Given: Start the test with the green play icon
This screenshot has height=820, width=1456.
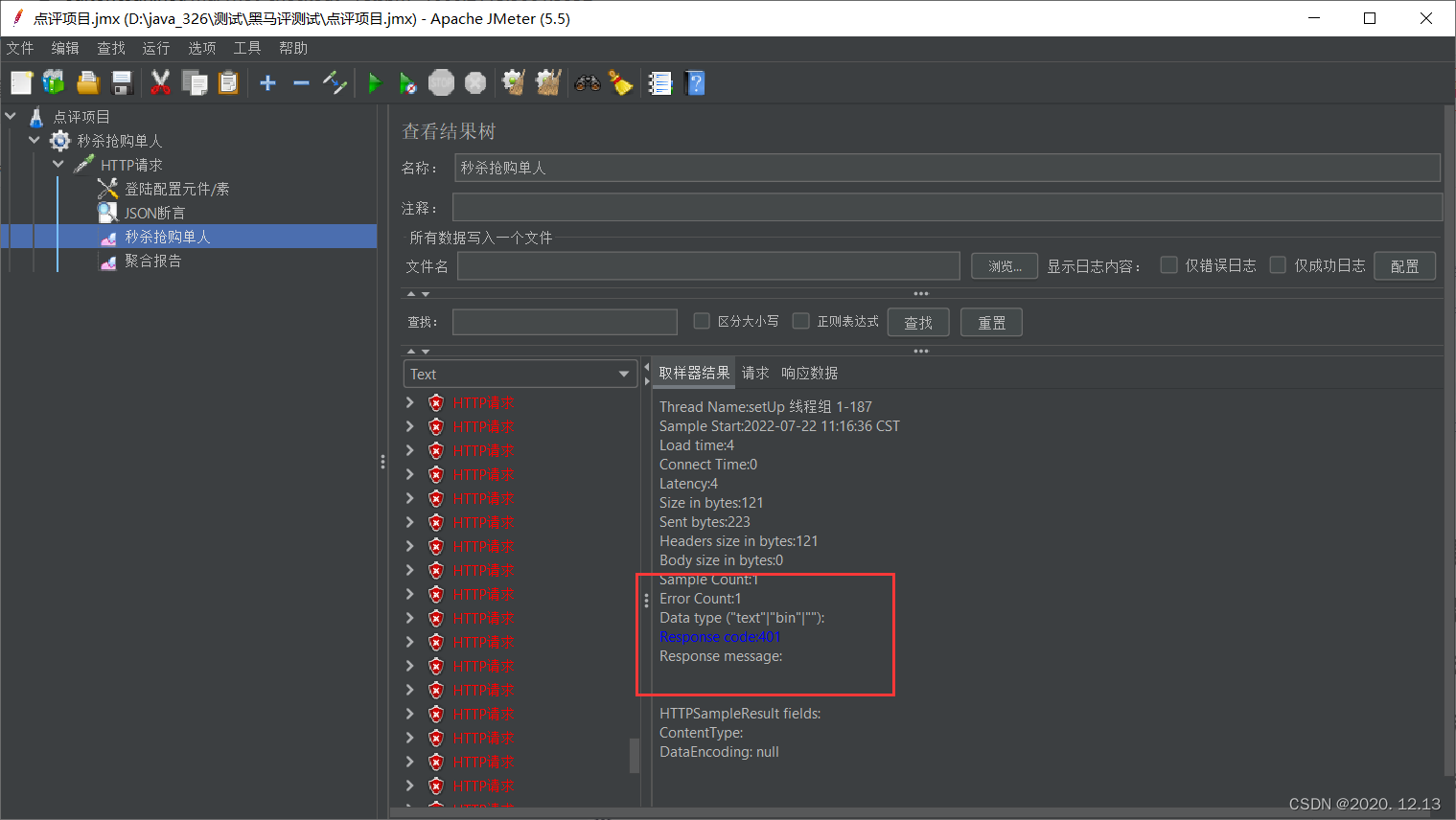Looking at the screenshot, I should [375, 82].
